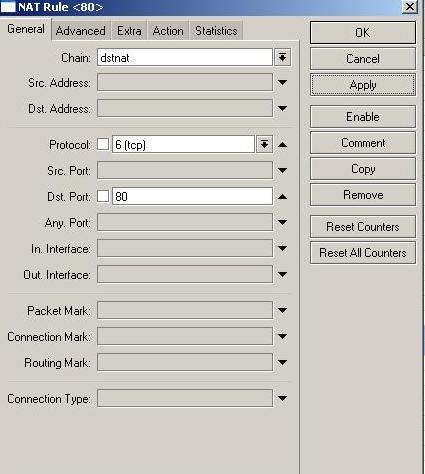Click the Chain input showing dstnat

[185, 58]
